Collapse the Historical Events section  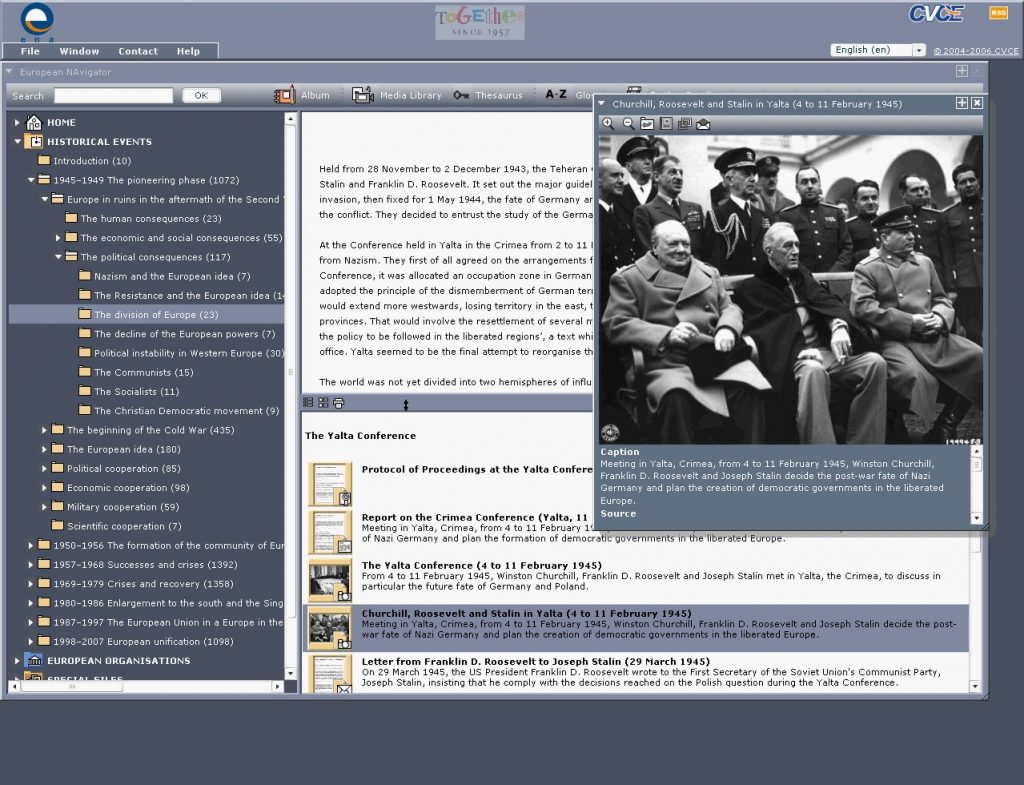pyautogui.click(x=18, y=142)
